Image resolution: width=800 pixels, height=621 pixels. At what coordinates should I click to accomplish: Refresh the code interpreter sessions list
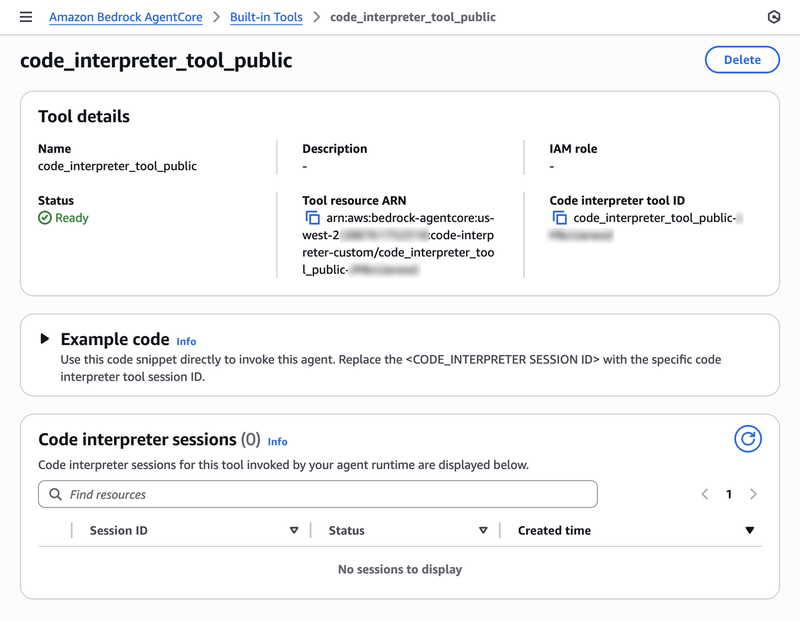click(748, 439)
